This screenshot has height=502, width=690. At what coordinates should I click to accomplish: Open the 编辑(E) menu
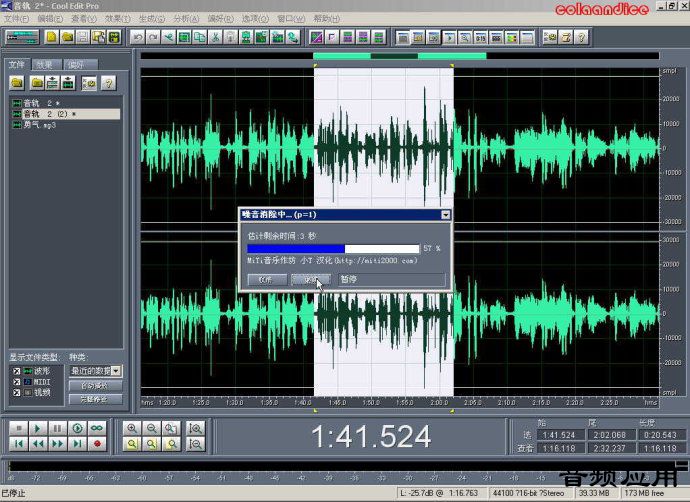tap(50, 18)
